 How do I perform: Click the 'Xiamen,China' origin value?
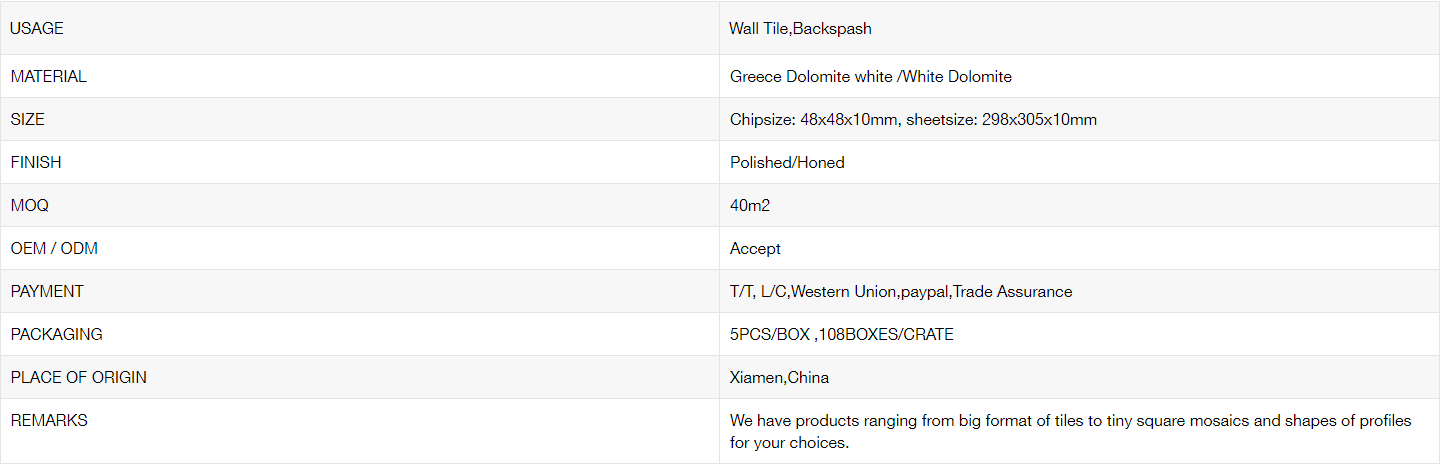[x=779, y=377]
